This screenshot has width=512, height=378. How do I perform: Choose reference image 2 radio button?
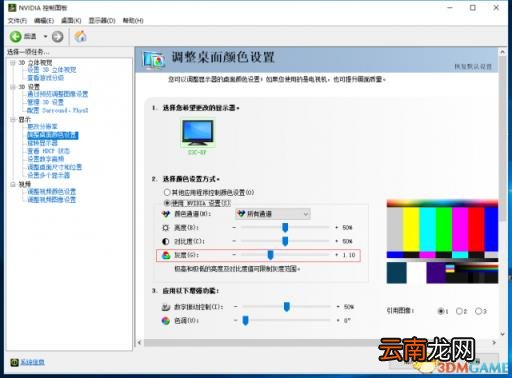click(459, 311)
